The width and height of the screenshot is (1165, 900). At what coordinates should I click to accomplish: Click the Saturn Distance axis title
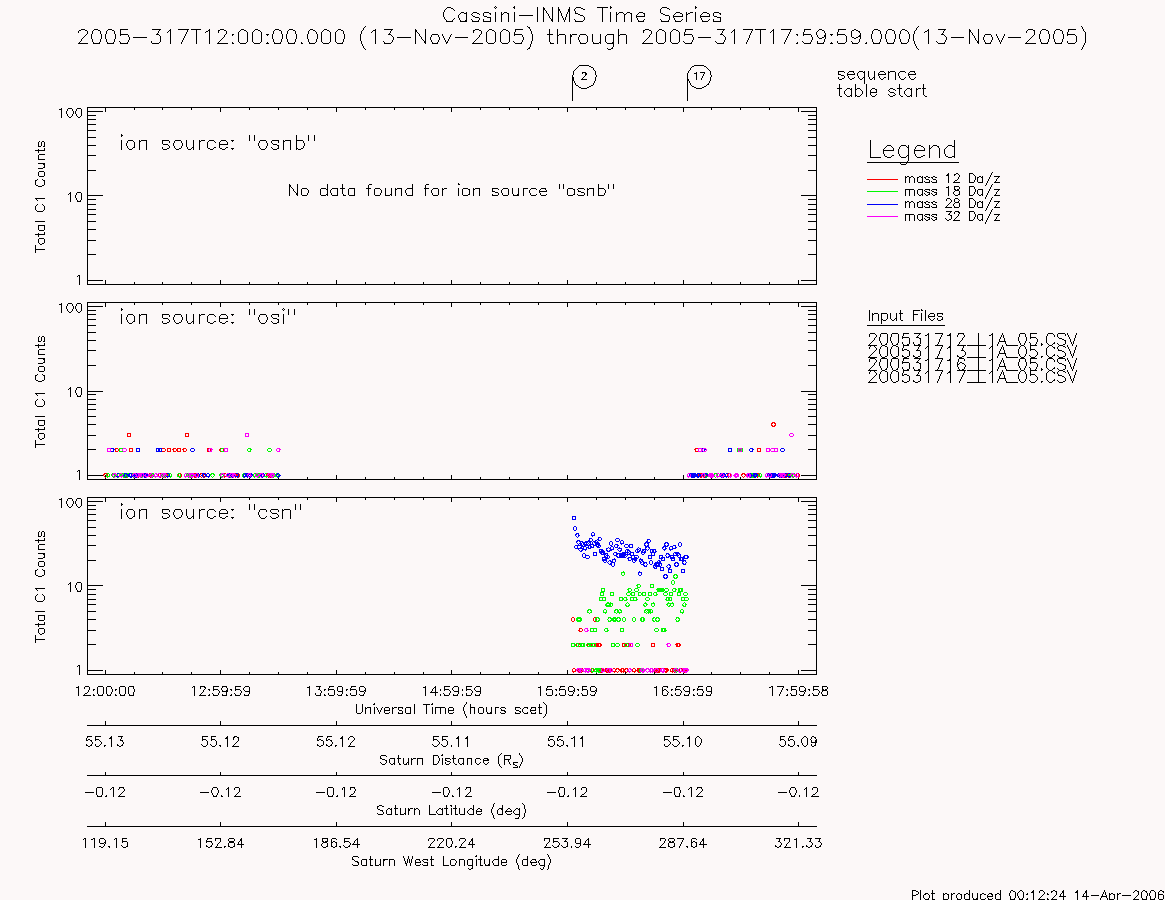pyautogui.click(x=451, y=760)
